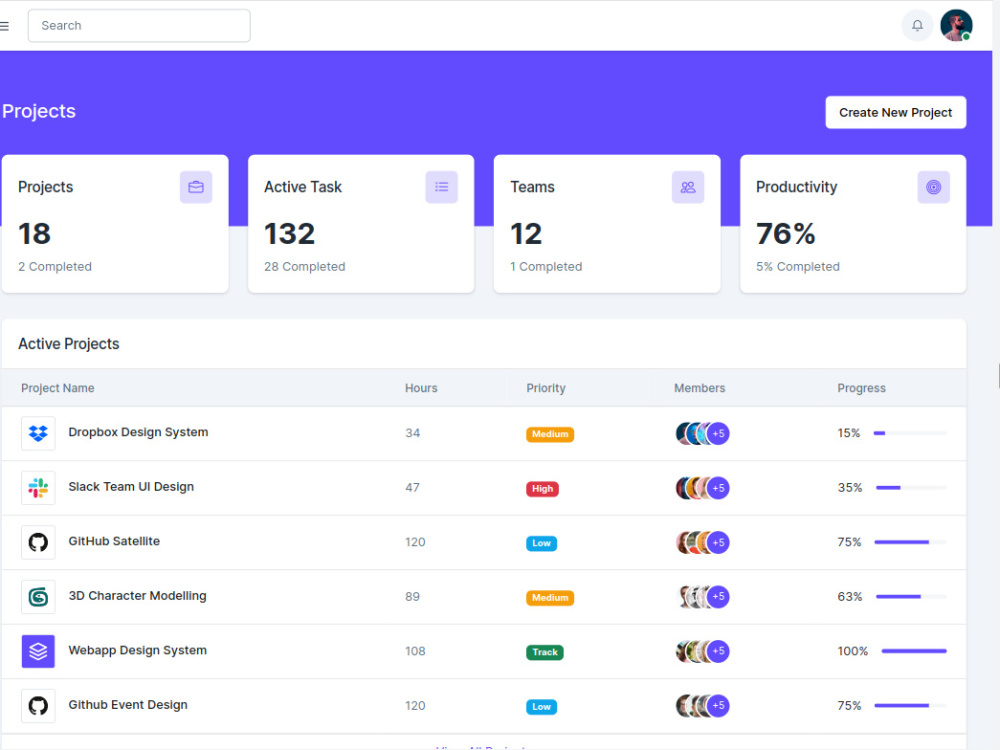The width and height of the screenshot is (1000, 750).
Task: Click the High priority badge on Slack row
Action: coord(542,488)
